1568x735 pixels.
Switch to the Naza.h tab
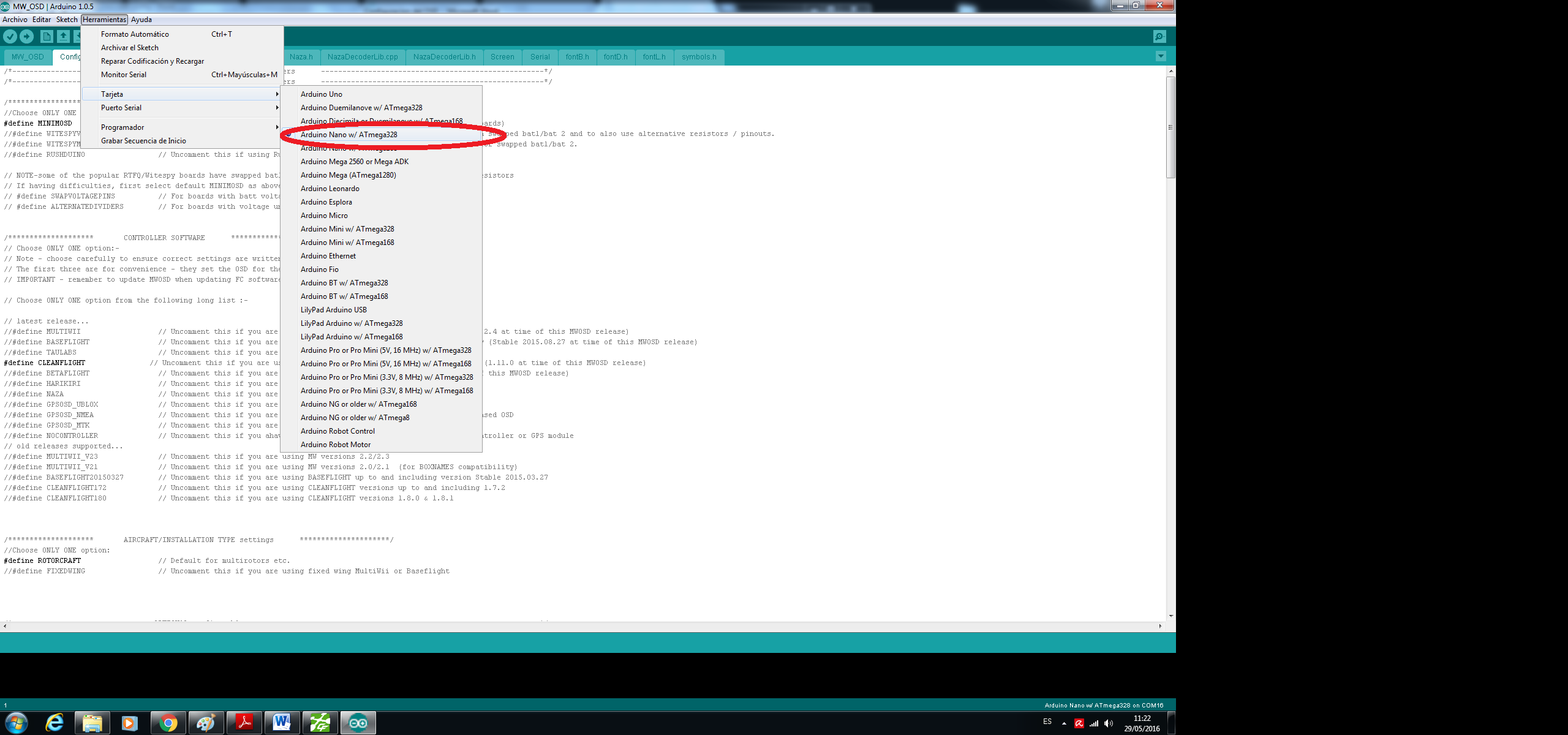301,57
